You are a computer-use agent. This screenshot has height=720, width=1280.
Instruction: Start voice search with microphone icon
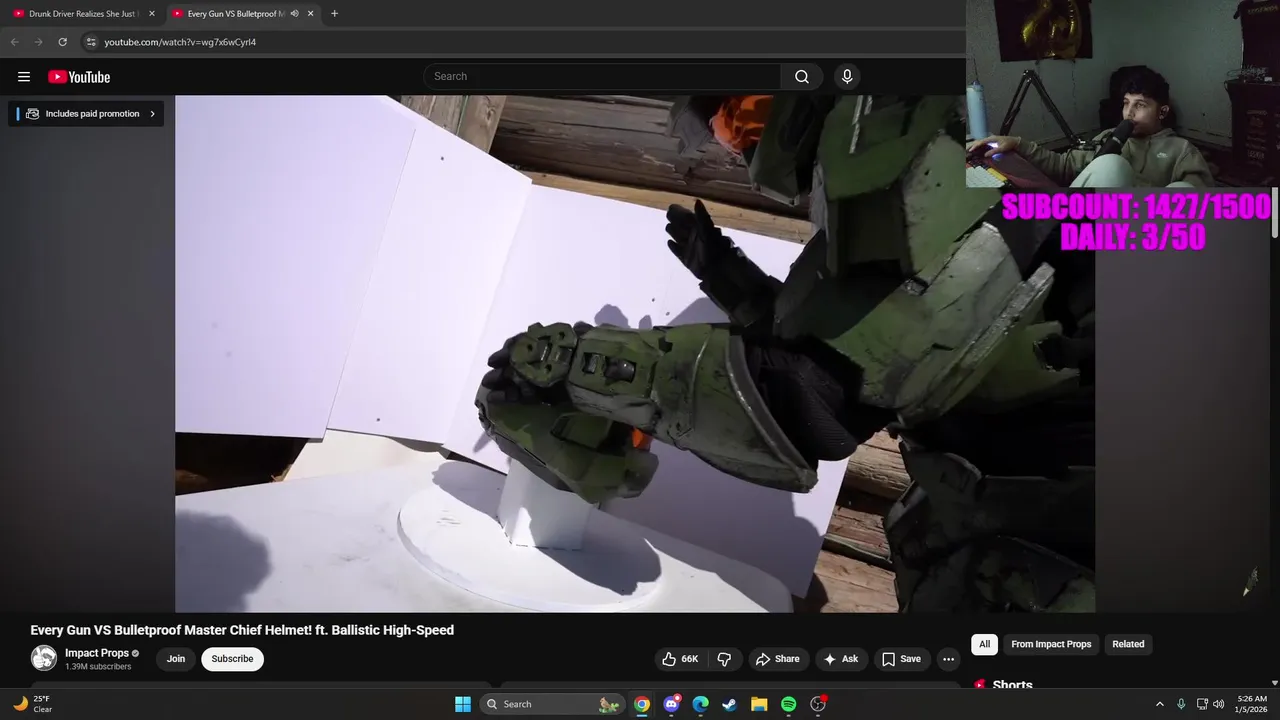pos(847,77)
